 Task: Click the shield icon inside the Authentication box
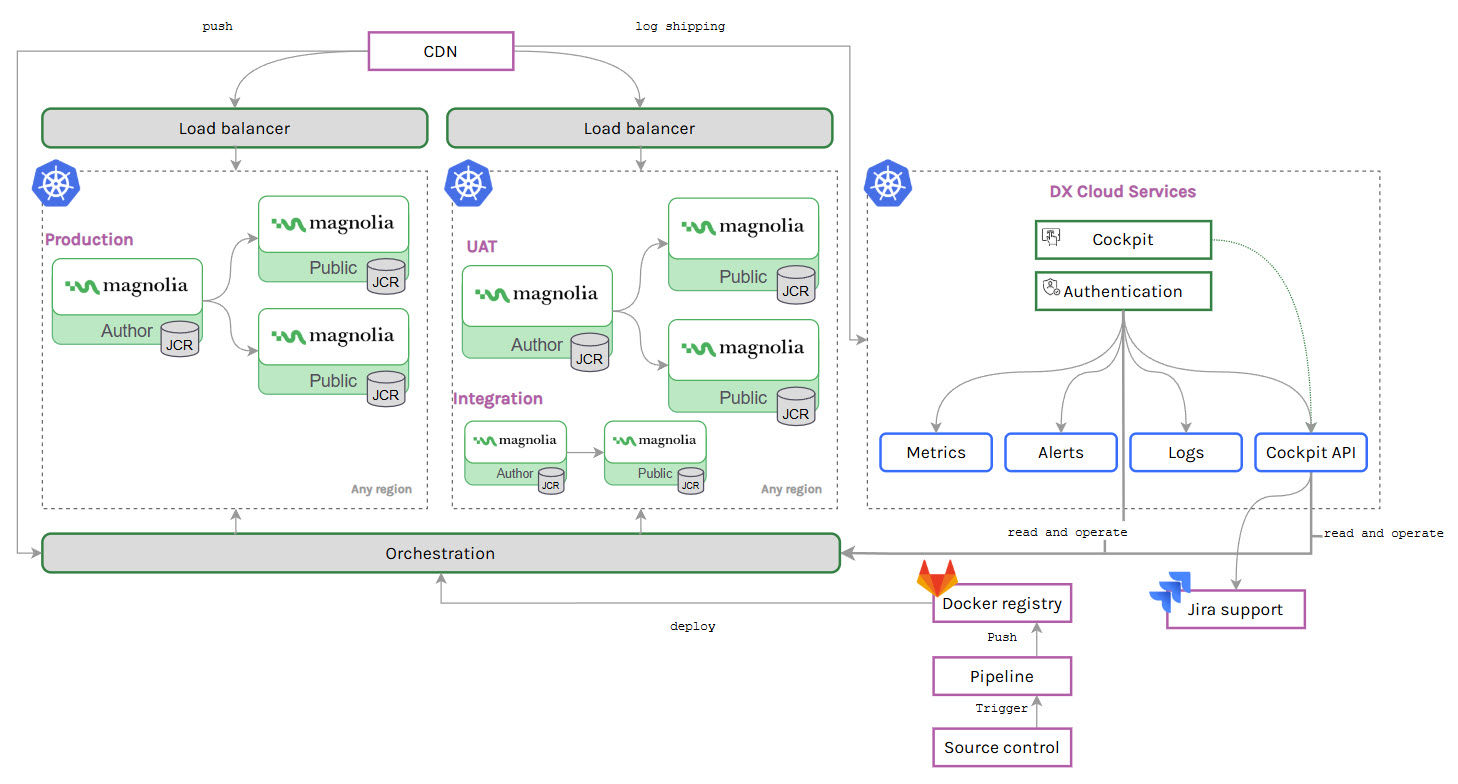[x=1051, y=288]
